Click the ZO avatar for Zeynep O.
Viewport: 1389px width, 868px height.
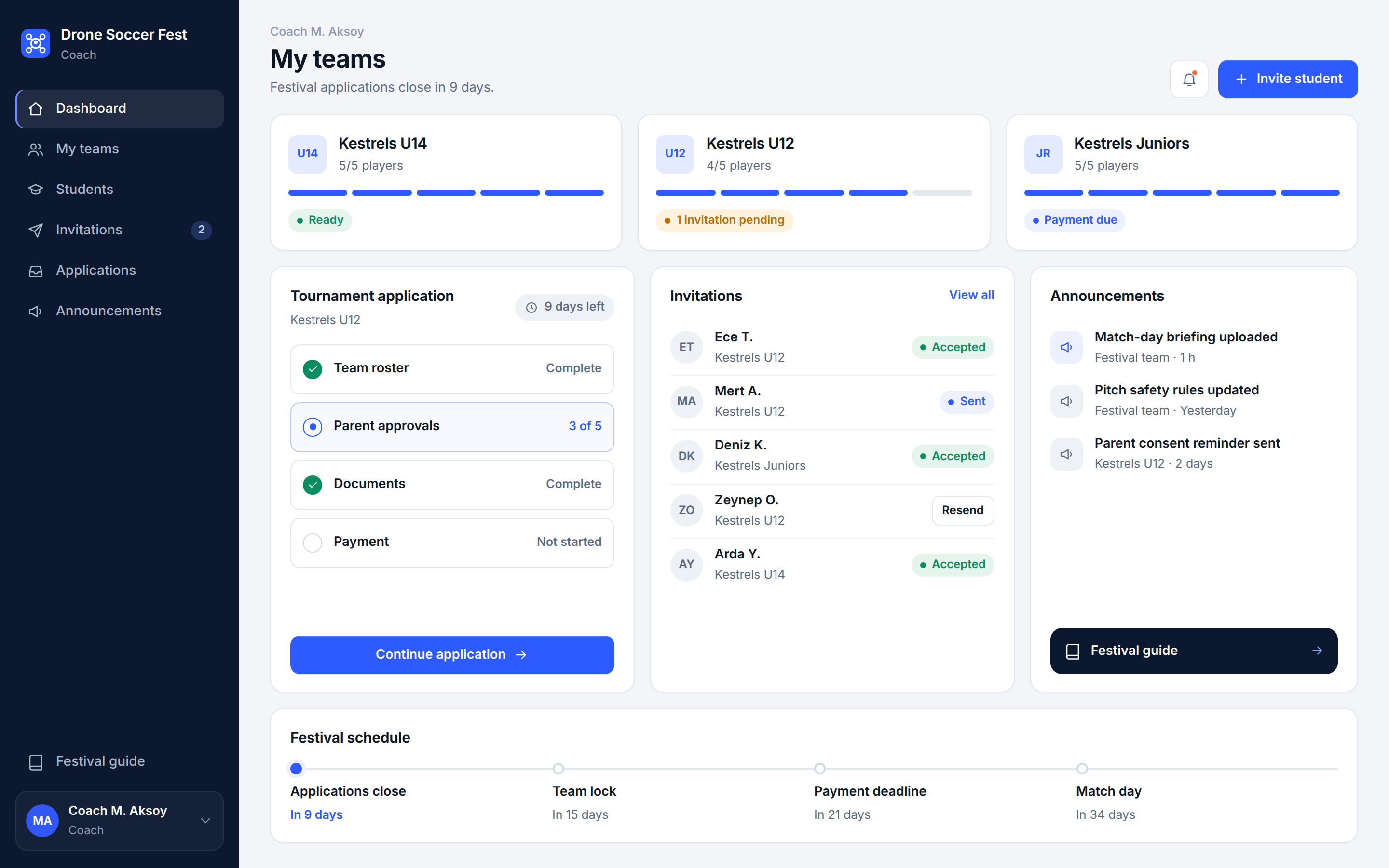coord(686,510)
